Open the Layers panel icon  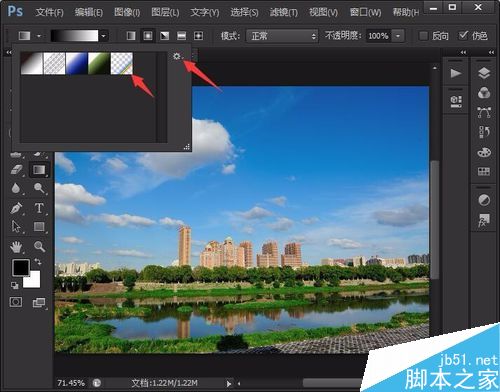(x=484, y=73)
